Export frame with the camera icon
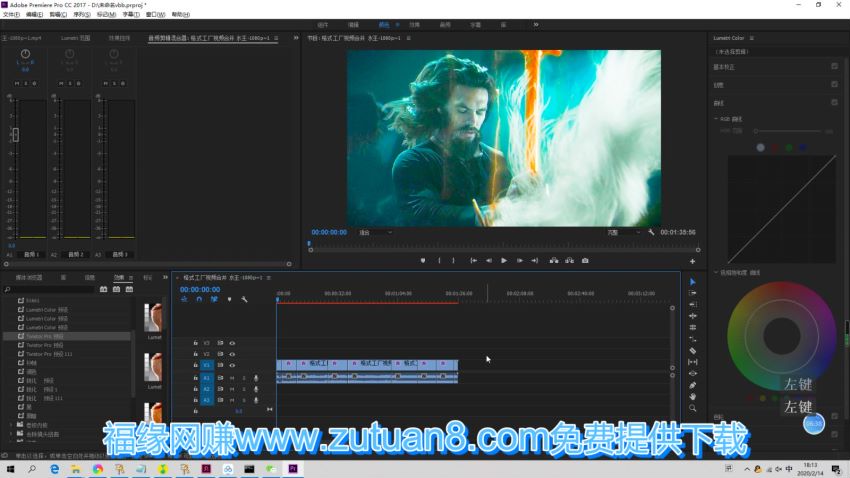The height and width of the screenshot is (478, 850). tap(585, 261)
